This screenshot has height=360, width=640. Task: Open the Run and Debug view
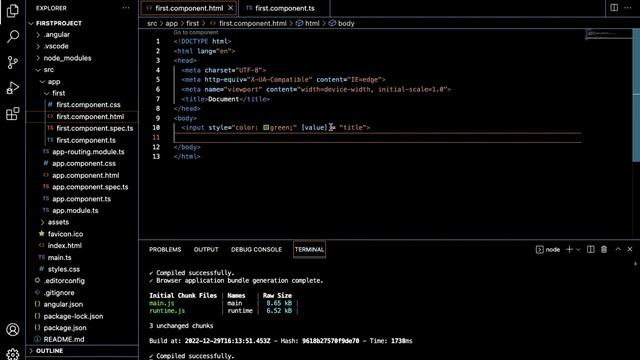[13, 88]
